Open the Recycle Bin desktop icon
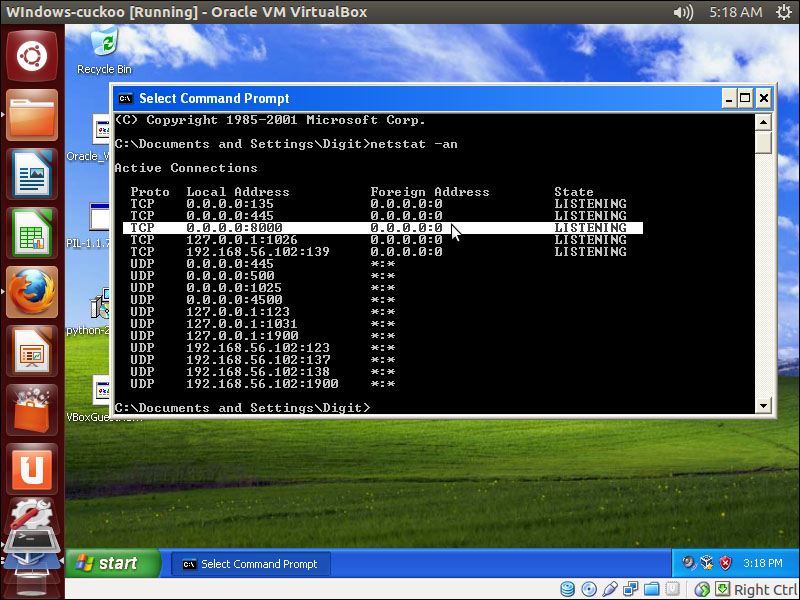Screen dimensions: 800x600 point(105,51)
